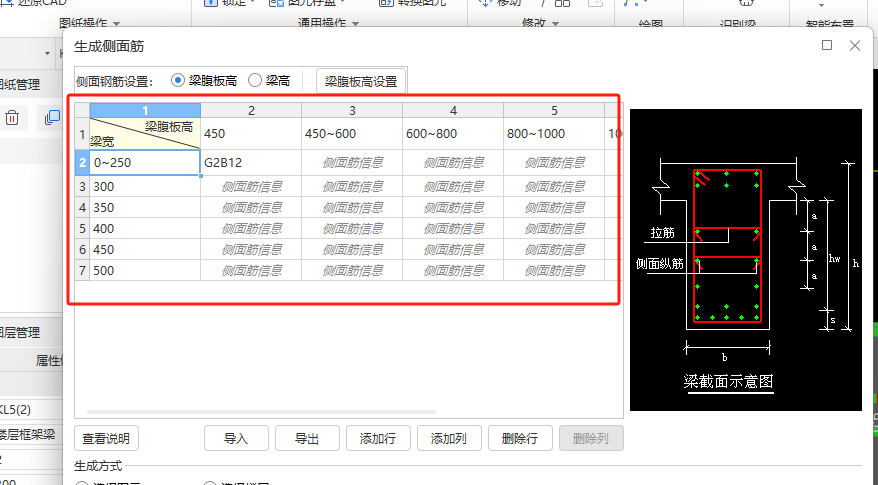The height and width of the screenshot is (485, 878).
Task: Click the beam width 500 cell
Action: 145,271
